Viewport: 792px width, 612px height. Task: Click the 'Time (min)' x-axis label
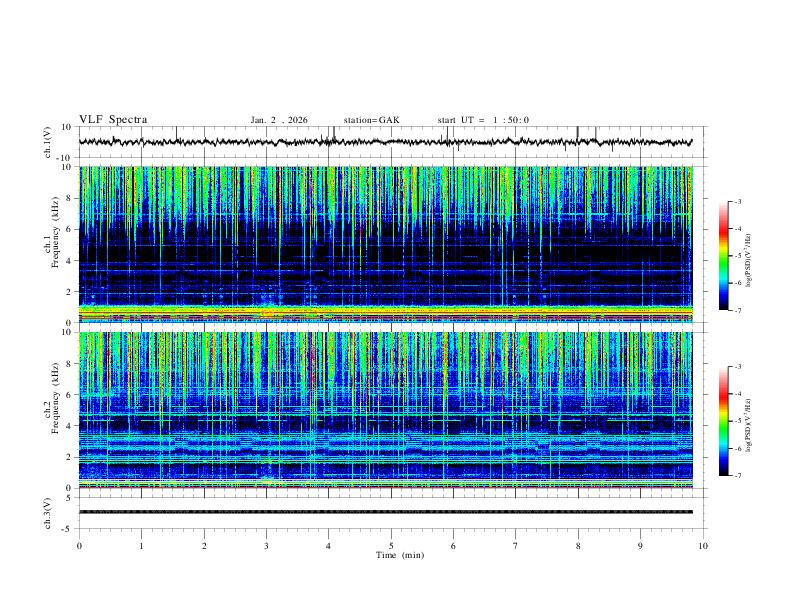click(x=400, y=555)
